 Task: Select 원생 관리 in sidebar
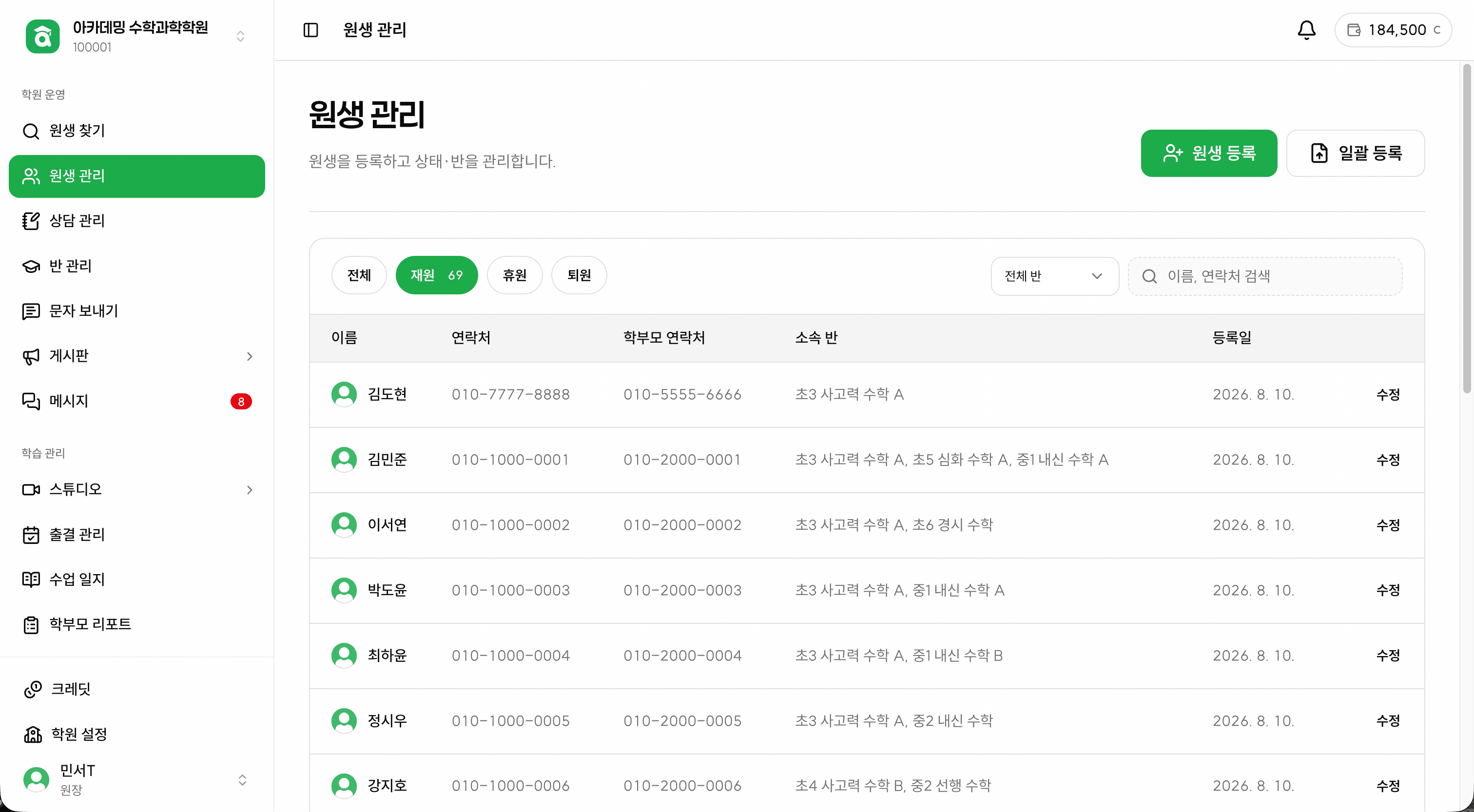(137, 176)
